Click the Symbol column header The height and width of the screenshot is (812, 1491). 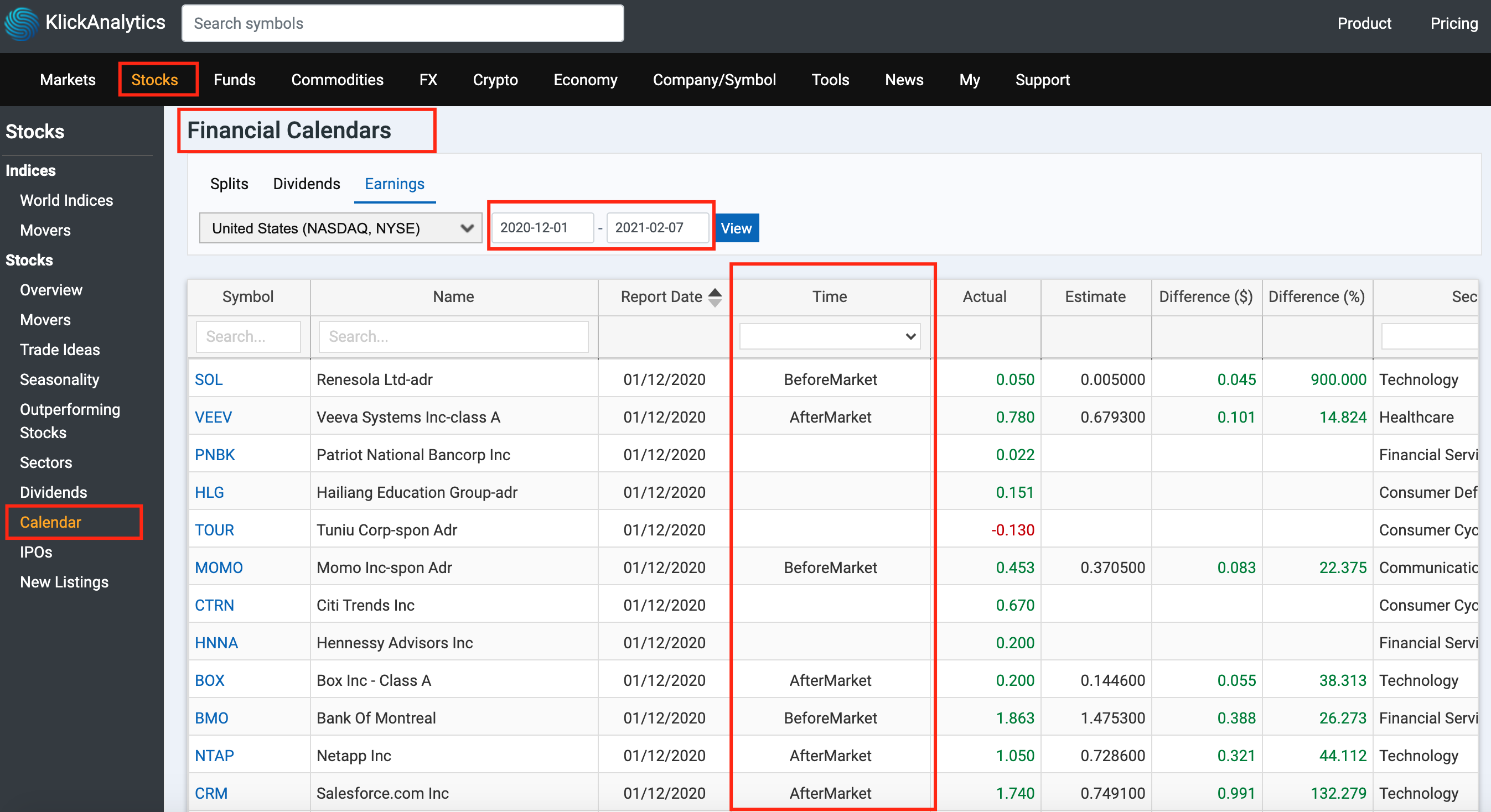pyautogui.click(x=248, y=296)
